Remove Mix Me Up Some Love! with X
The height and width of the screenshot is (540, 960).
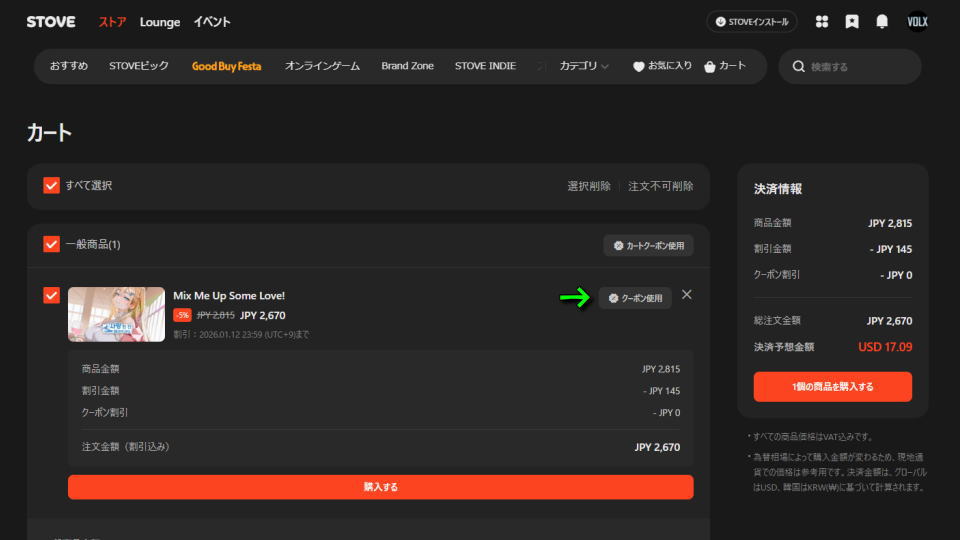click(x=686, y=295)
